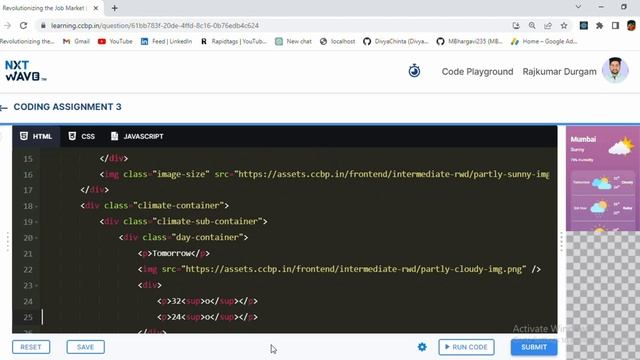Click the address bar URL
Screen dimensions: 640x360
(x=155, y=25)
